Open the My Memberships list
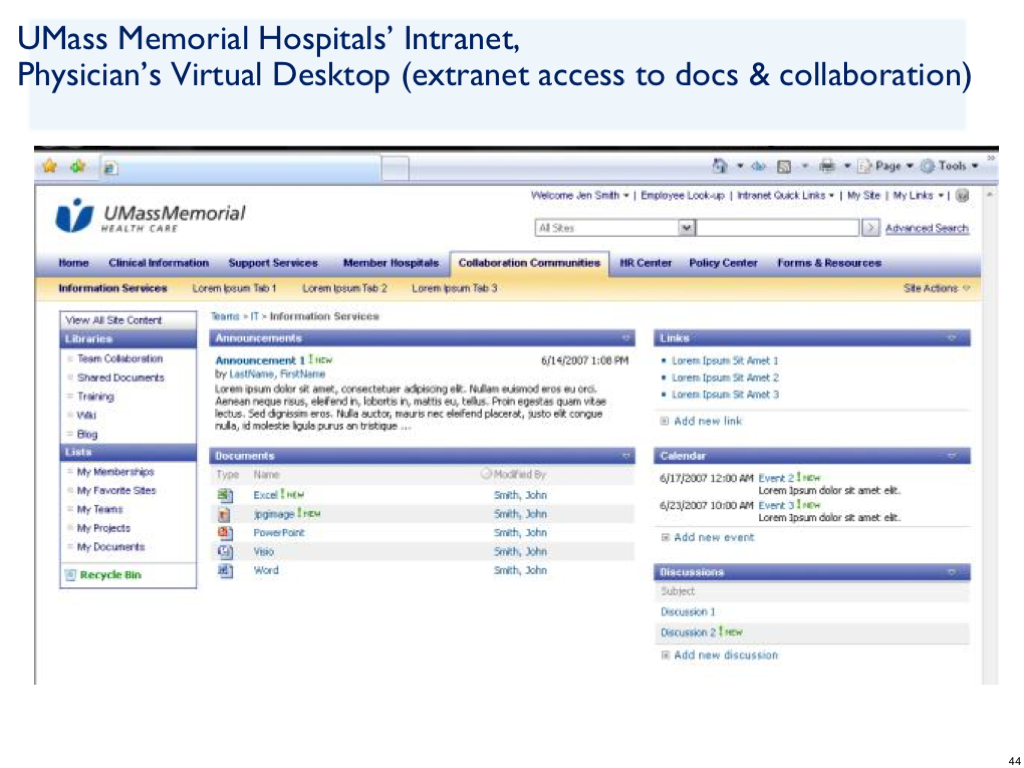The width and height of the screenshot is (1024, 768). click(x=116, y=472)
